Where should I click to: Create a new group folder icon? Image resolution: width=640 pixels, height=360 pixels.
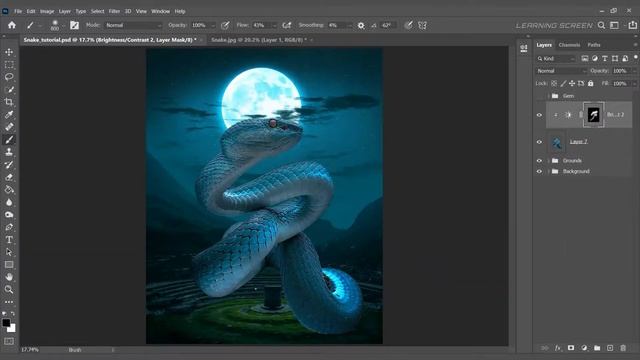[x=597, y=348]
